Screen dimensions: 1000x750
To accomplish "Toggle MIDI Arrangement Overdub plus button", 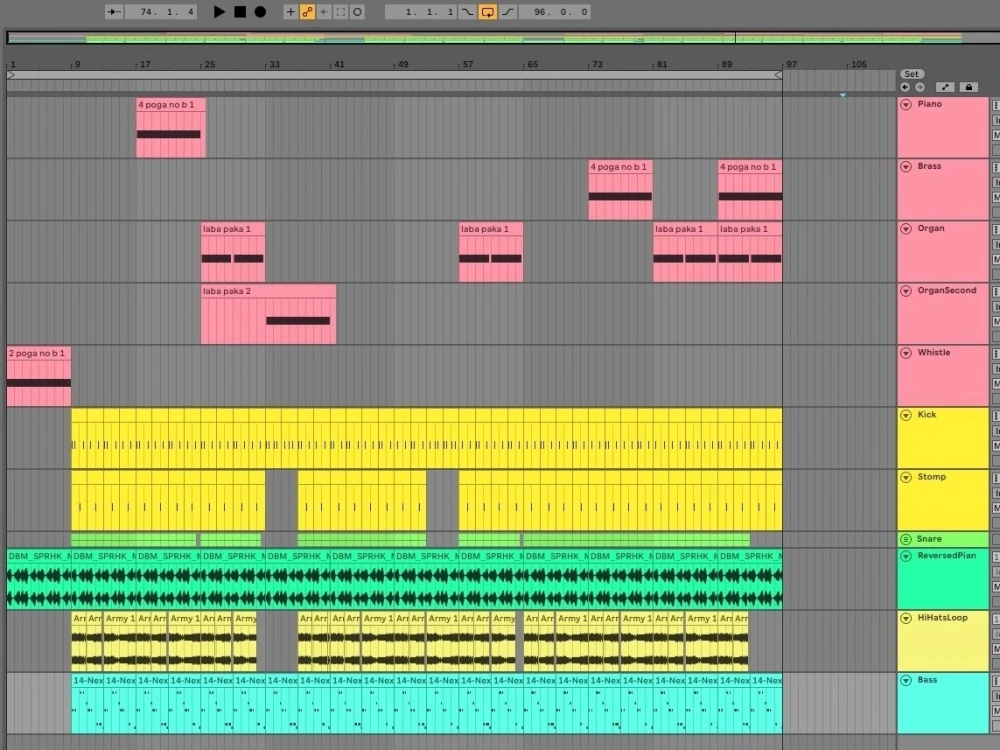I will (291, 11).
